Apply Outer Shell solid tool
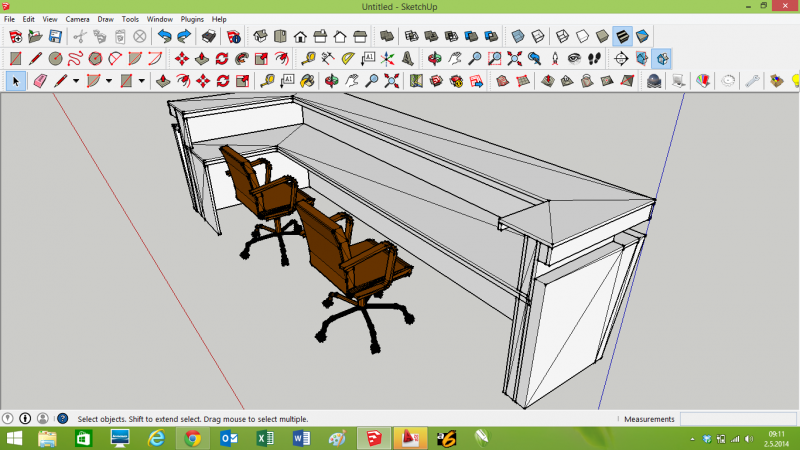 (x=387, y=36)
